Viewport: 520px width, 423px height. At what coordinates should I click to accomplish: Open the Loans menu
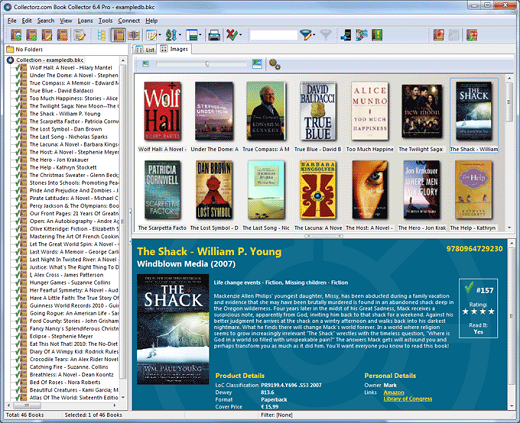click(85, 21)
